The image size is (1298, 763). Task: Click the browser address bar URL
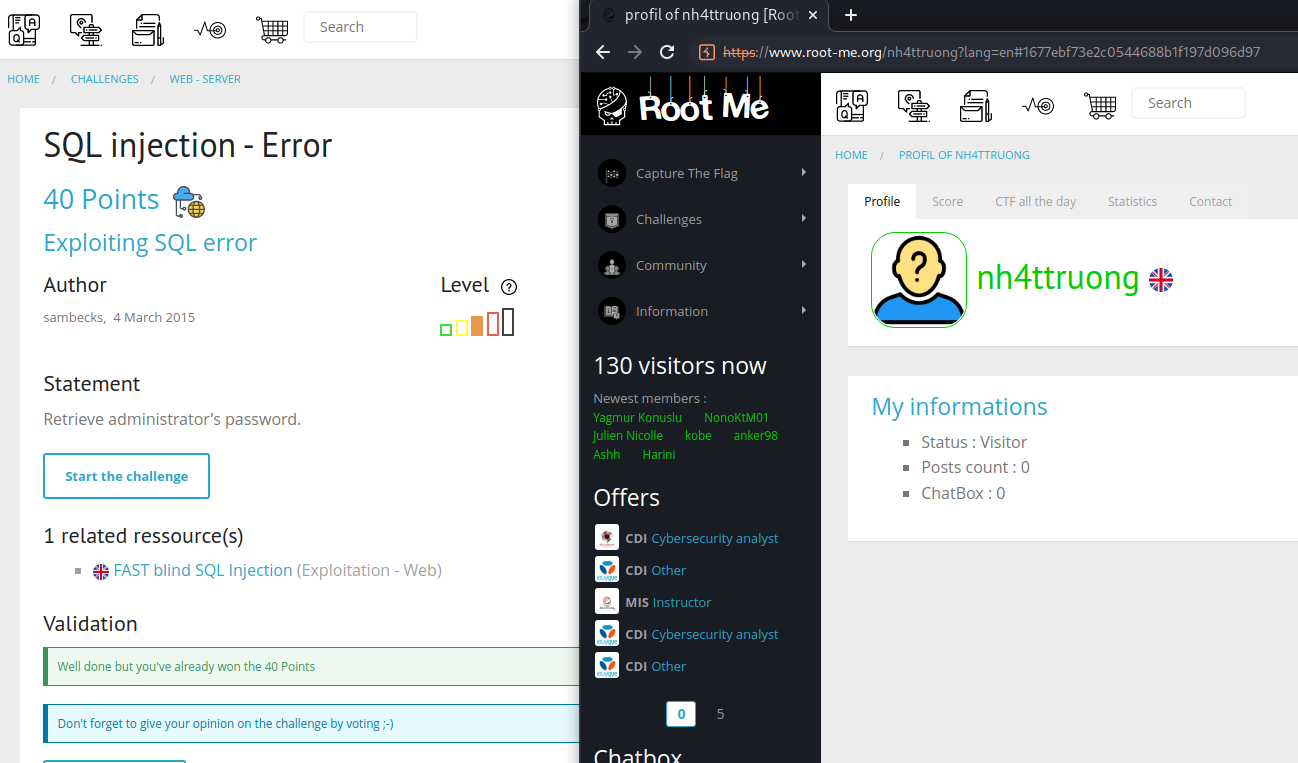click(990, 52)
